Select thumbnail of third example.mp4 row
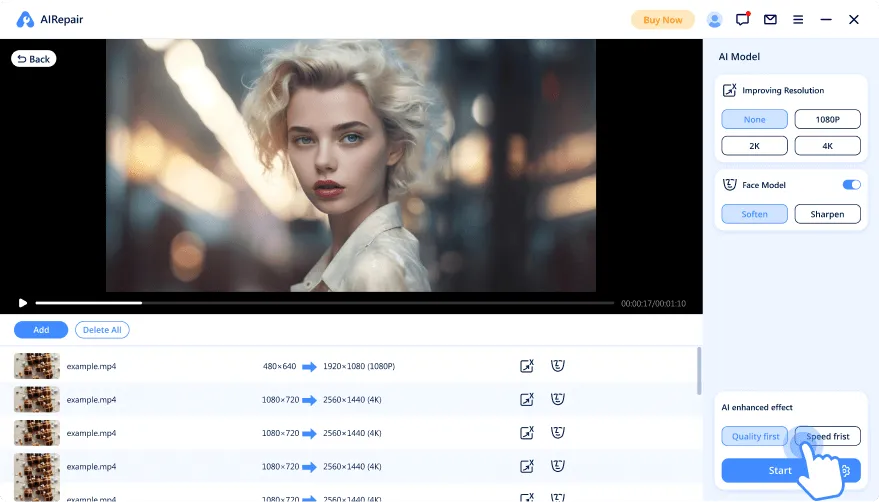Screen dimensions: 879x502 37,432
